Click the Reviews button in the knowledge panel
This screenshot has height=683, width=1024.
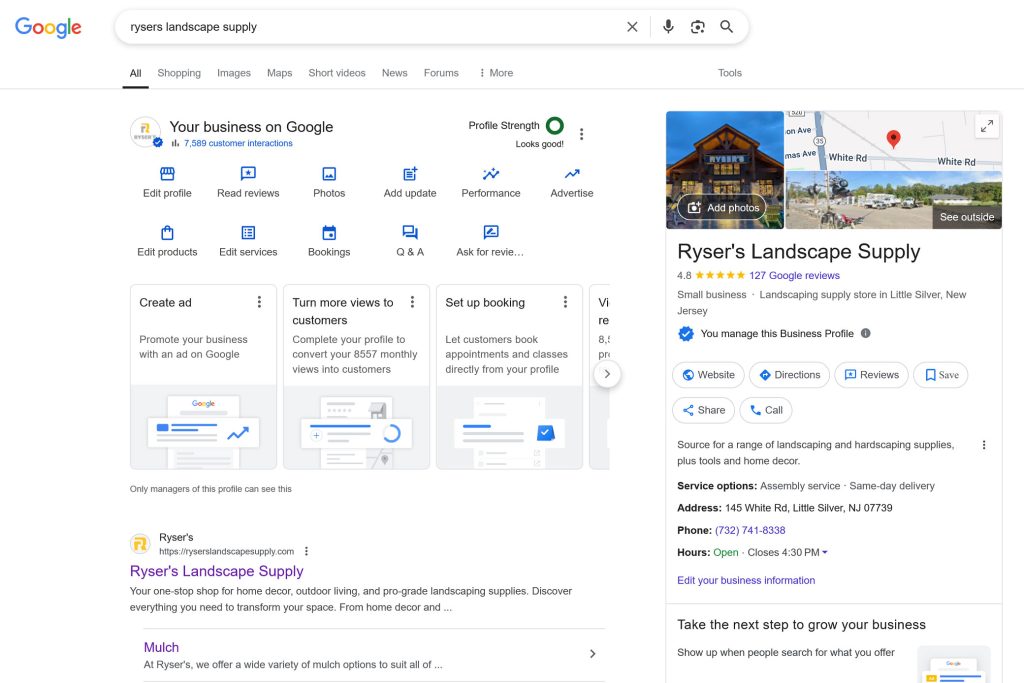point(871,375)
